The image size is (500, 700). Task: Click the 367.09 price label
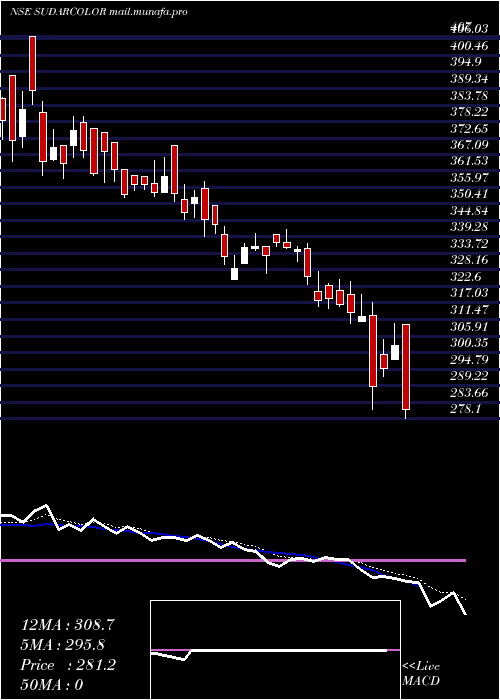[470, 144]
